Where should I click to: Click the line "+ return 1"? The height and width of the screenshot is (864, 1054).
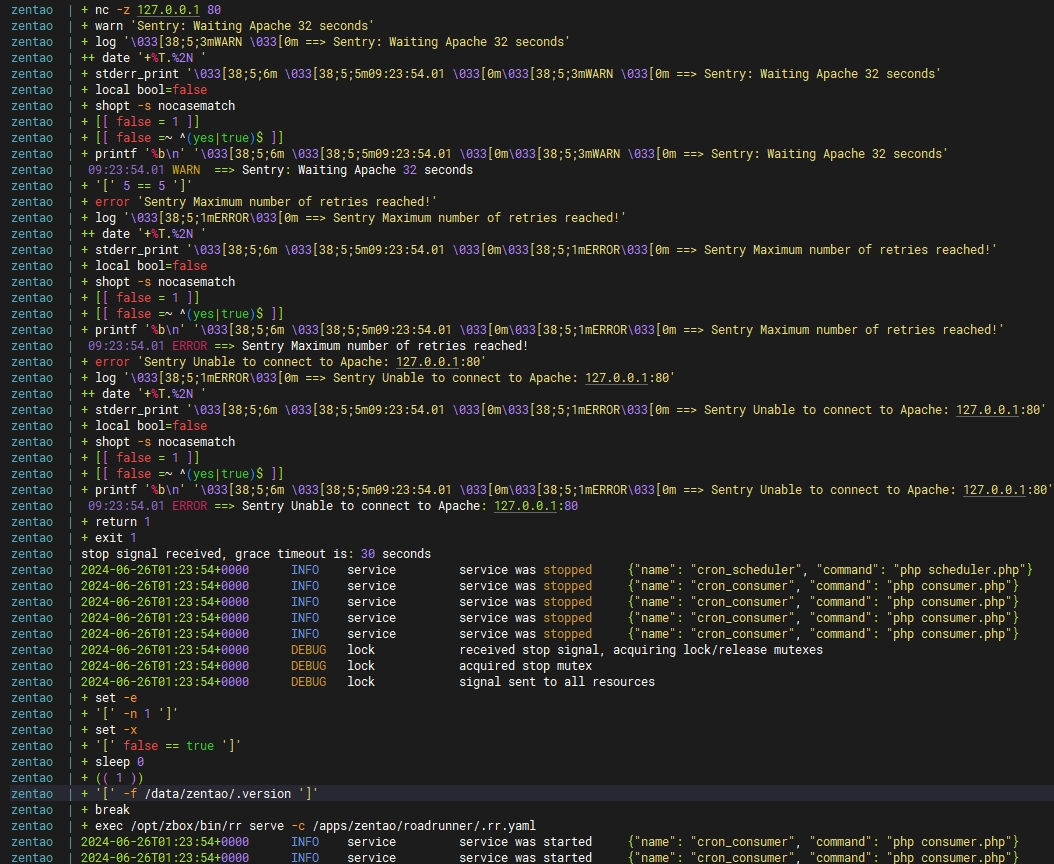click(116, 522)
